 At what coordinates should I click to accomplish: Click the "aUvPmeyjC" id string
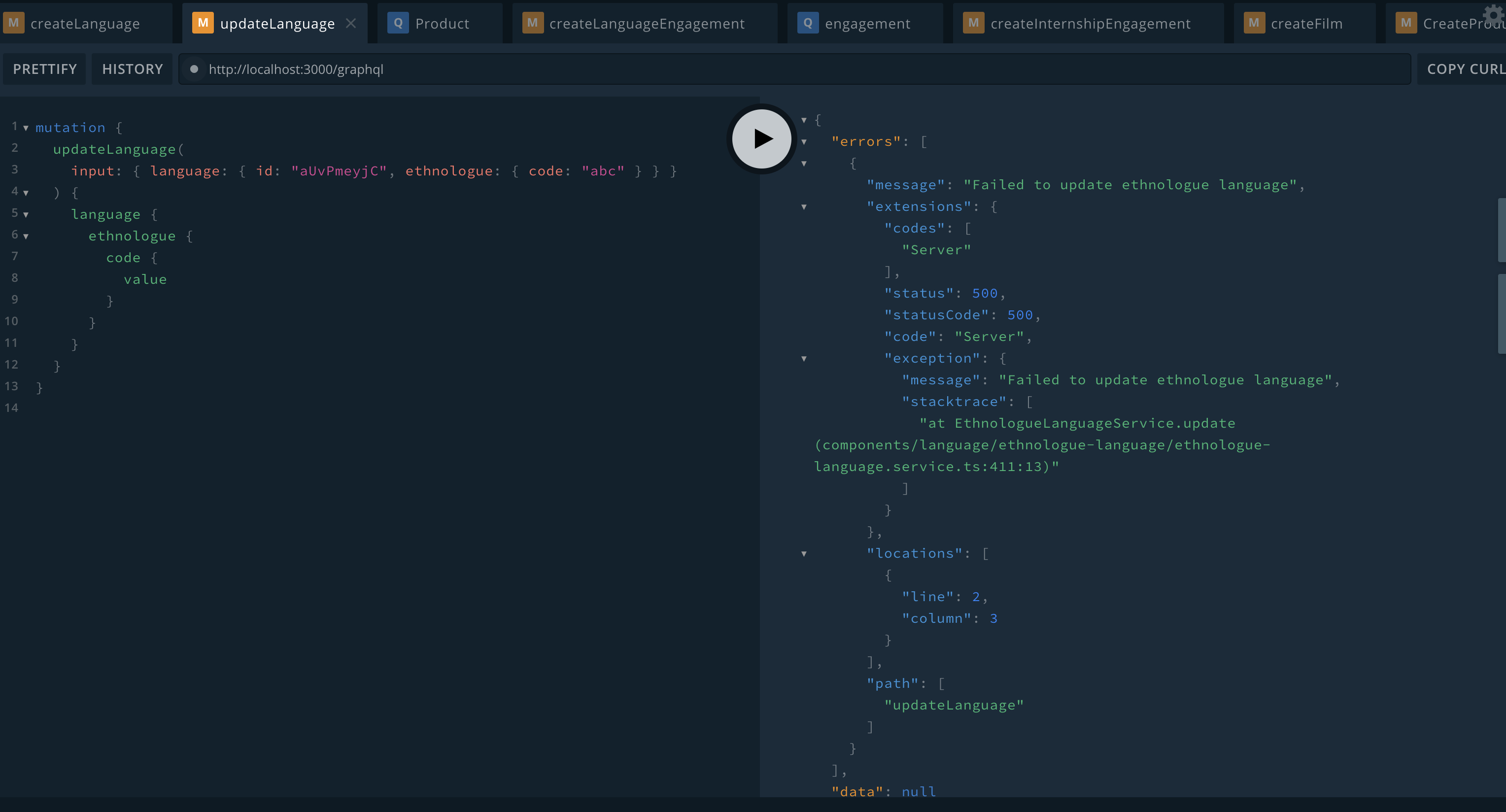339,171
